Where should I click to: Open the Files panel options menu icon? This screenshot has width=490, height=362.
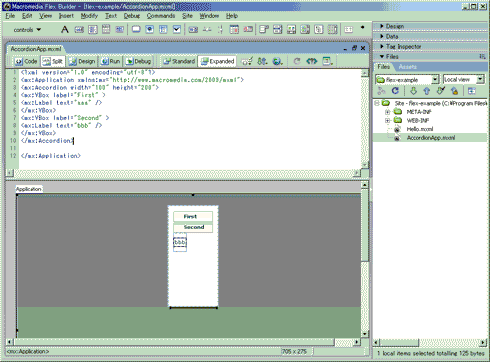(x=482, y=57)
